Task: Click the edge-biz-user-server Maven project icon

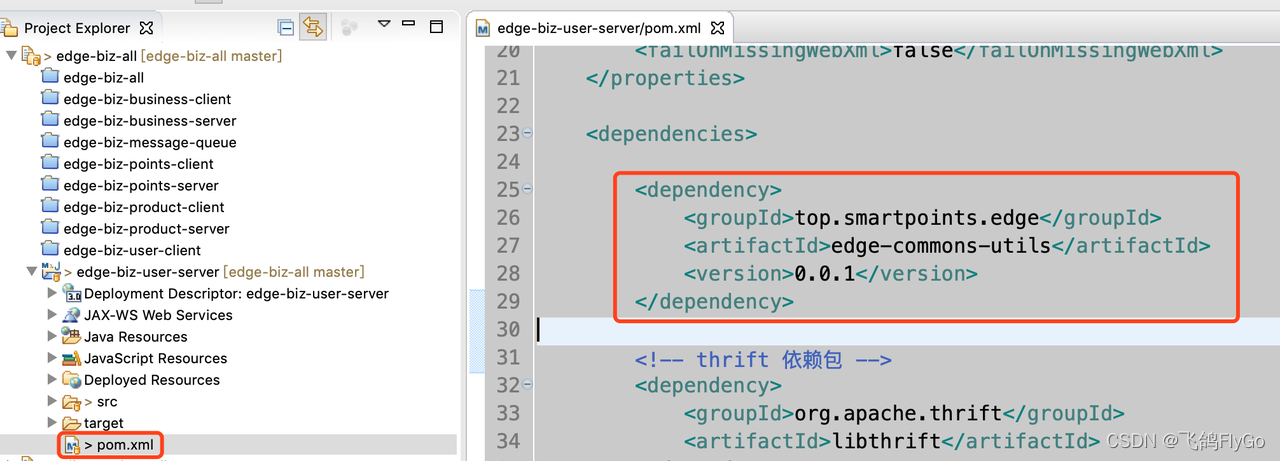Action: click(51, 271)
